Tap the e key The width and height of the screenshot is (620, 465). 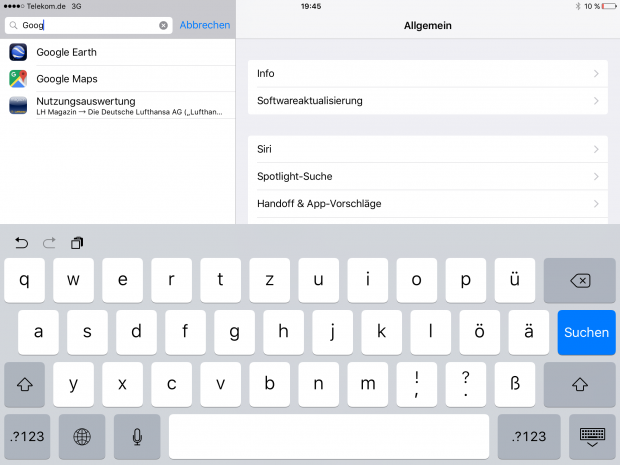123,280
